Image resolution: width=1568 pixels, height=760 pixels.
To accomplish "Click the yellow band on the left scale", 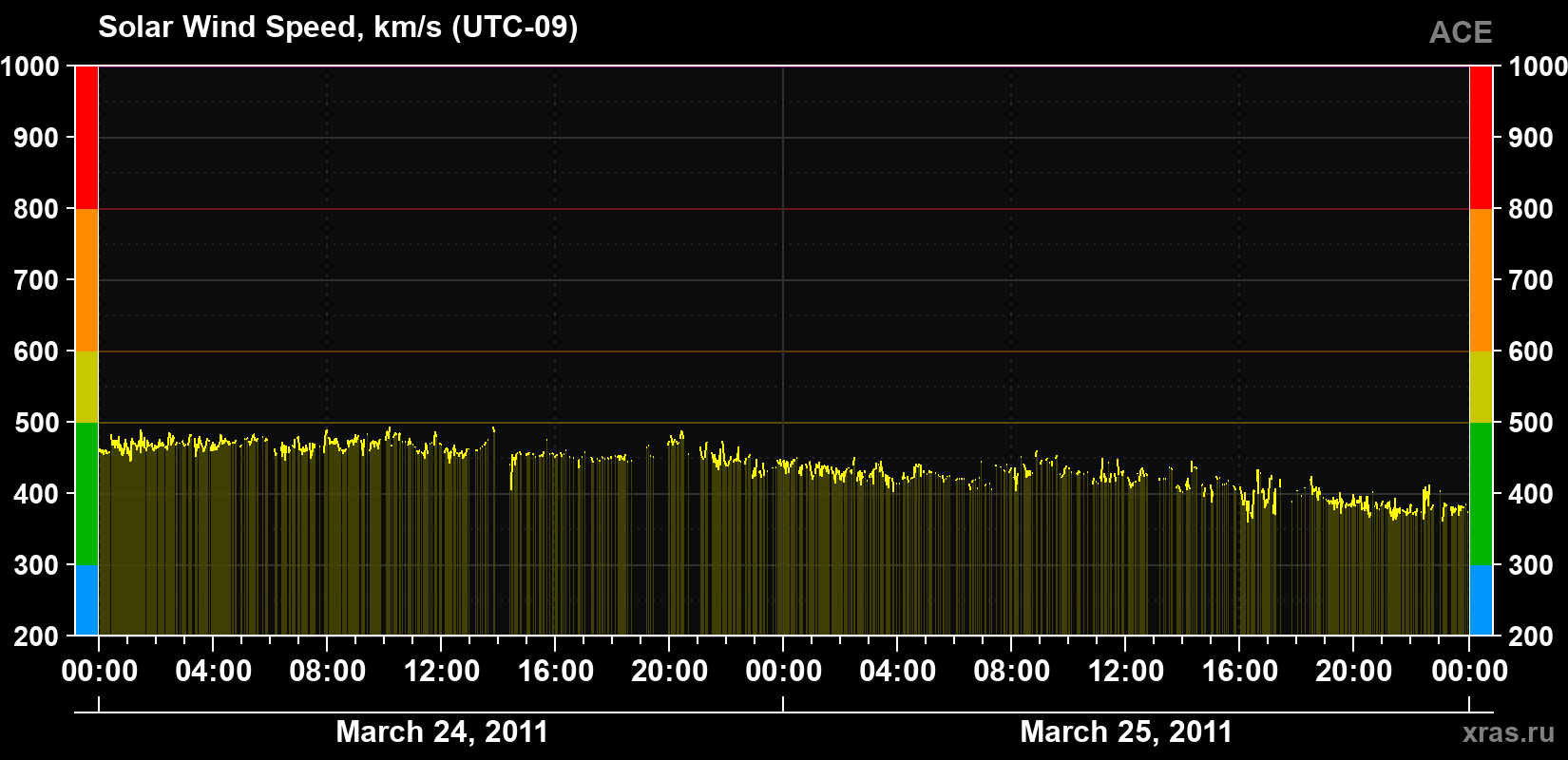I will point(86,387).
